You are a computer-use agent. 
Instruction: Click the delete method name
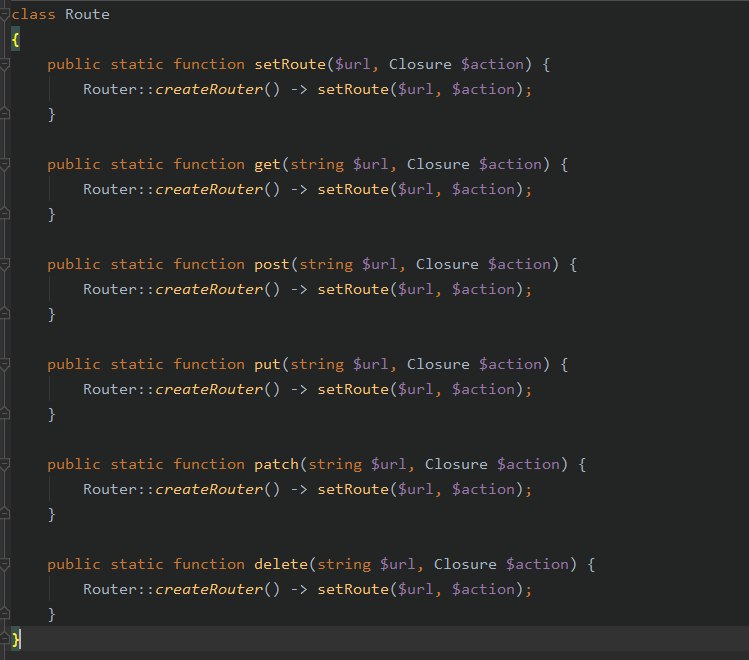click(x=281, y=564)
